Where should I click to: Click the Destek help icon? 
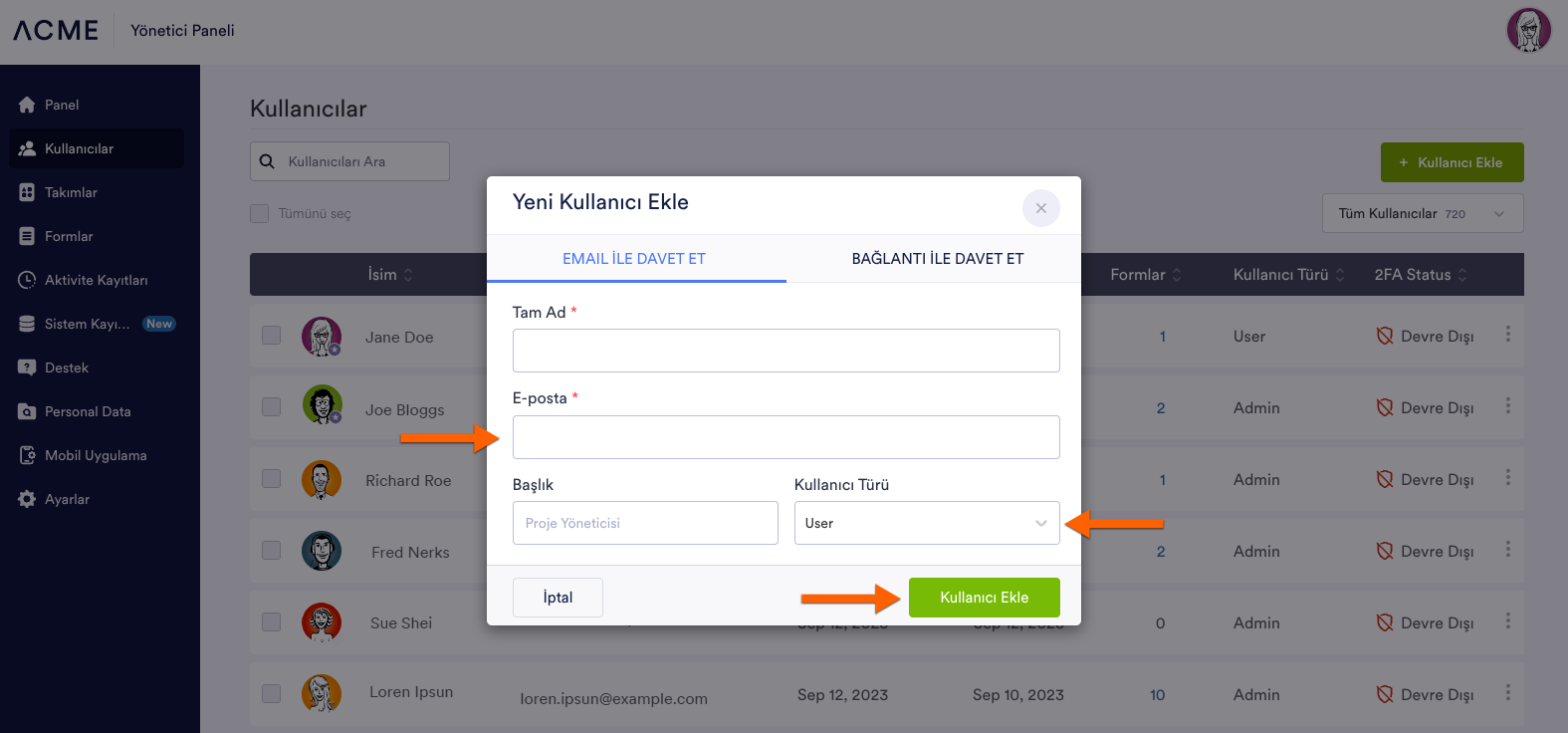(x=27, y=367)
